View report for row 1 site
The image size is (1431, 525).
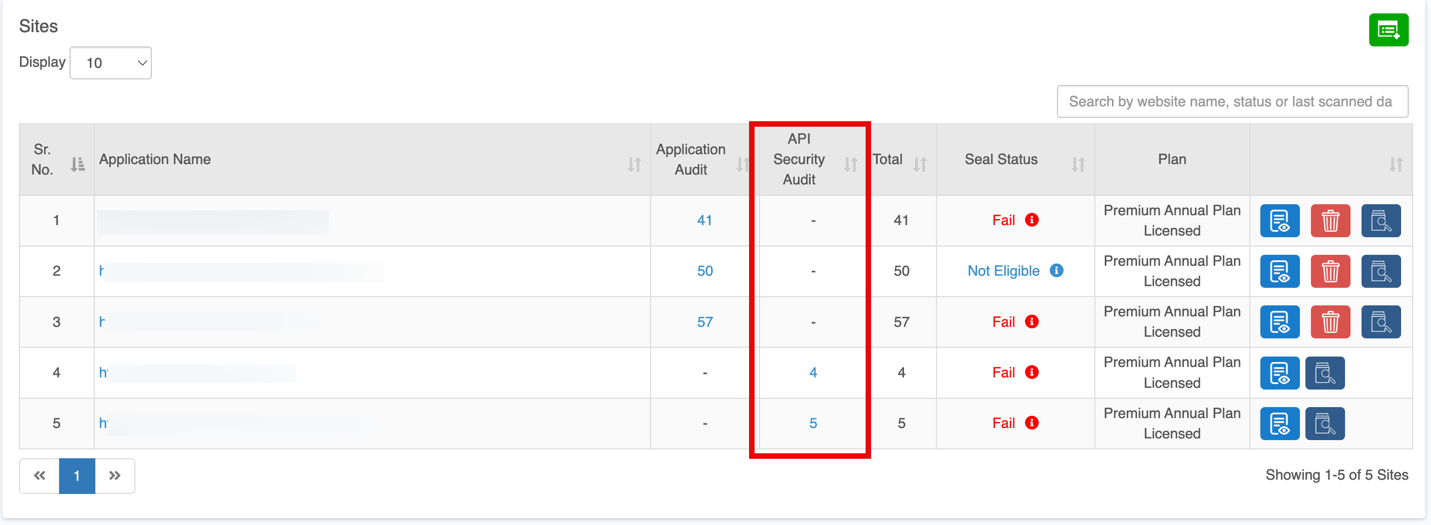pyautogui.click(x=1279, y=221)
